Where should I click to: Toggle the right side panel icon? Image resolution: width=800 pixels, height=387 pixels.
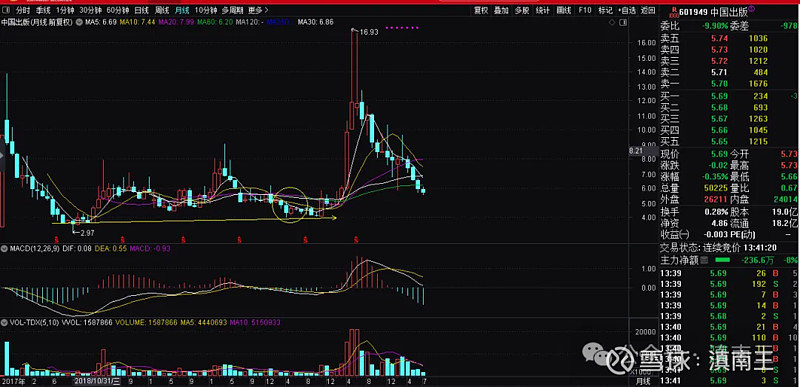tap(623, 22)
